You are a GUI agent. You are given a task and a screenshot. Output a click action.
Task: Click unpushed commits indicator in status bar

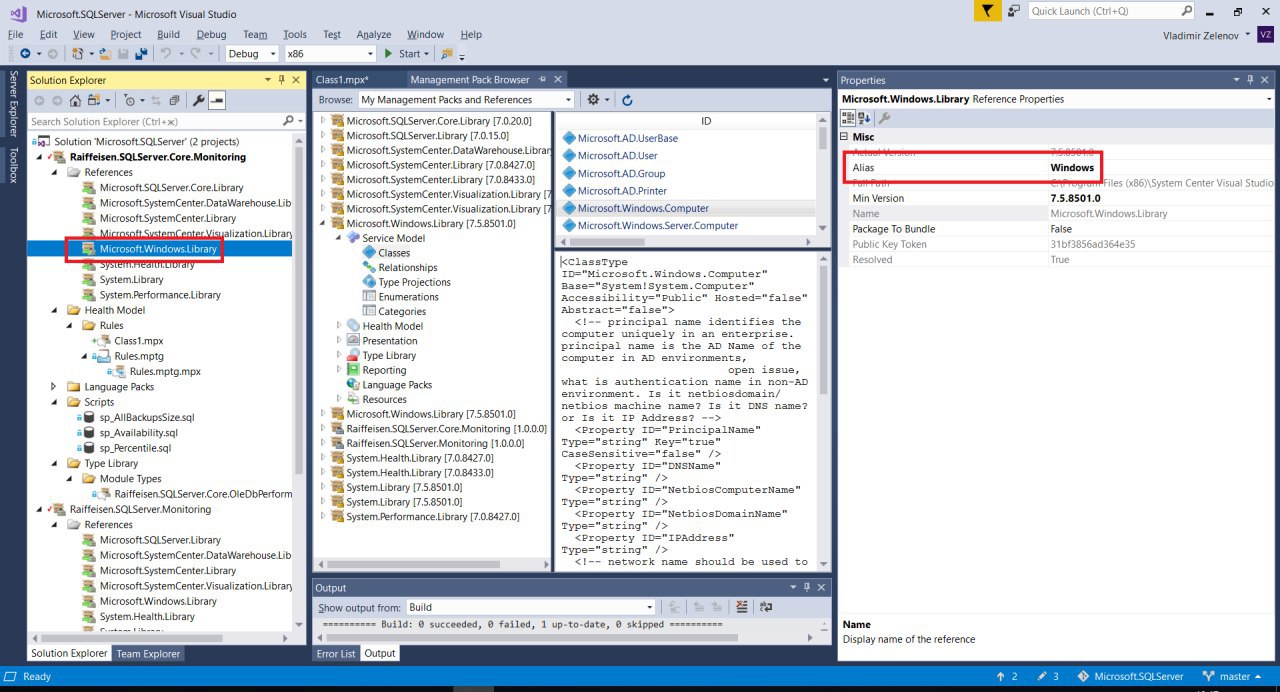pos(1007,677)
